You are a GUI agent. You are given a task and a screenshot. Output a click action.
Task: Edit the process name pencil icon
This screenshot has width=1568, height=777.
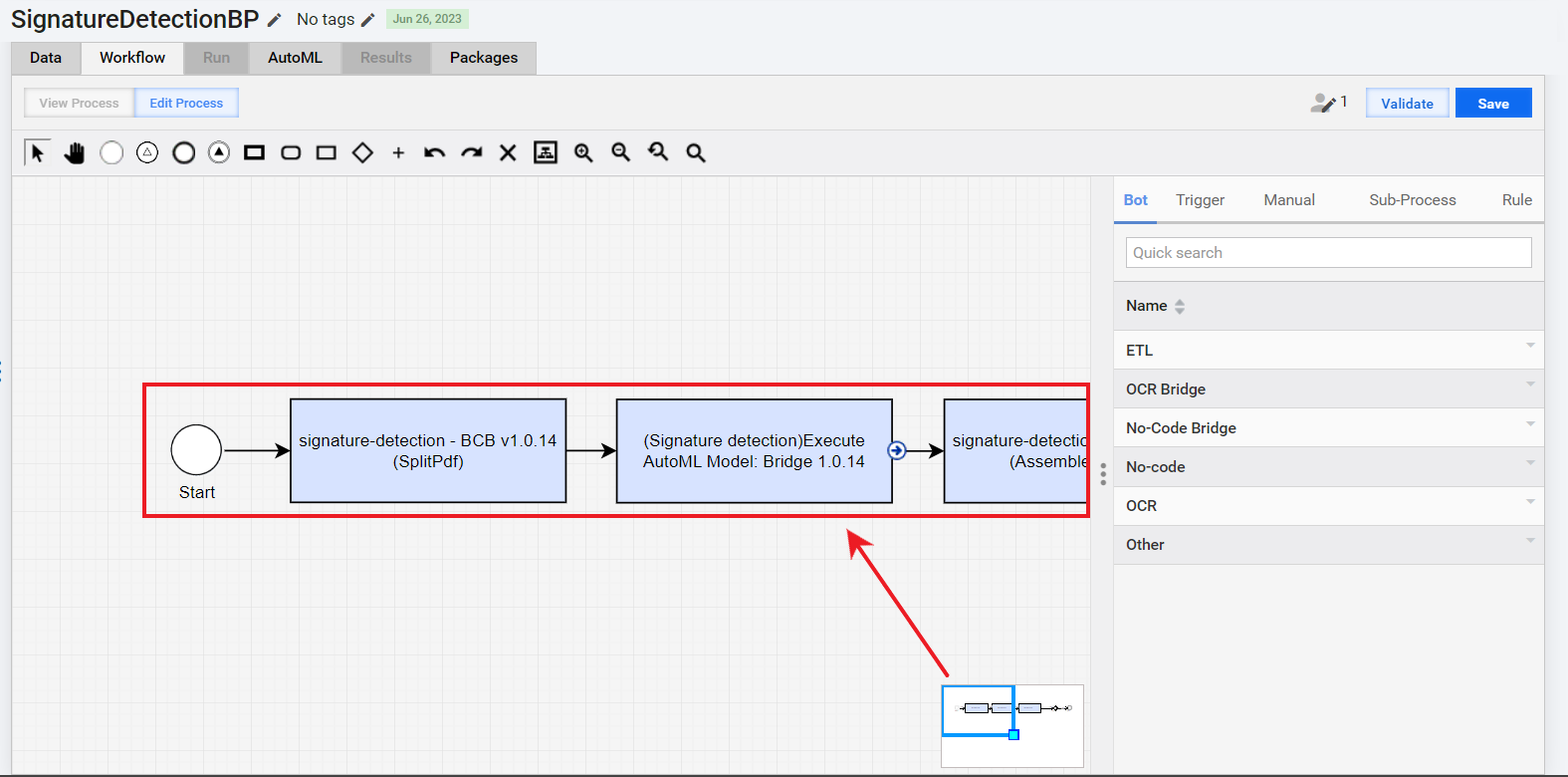pos(275,20)
